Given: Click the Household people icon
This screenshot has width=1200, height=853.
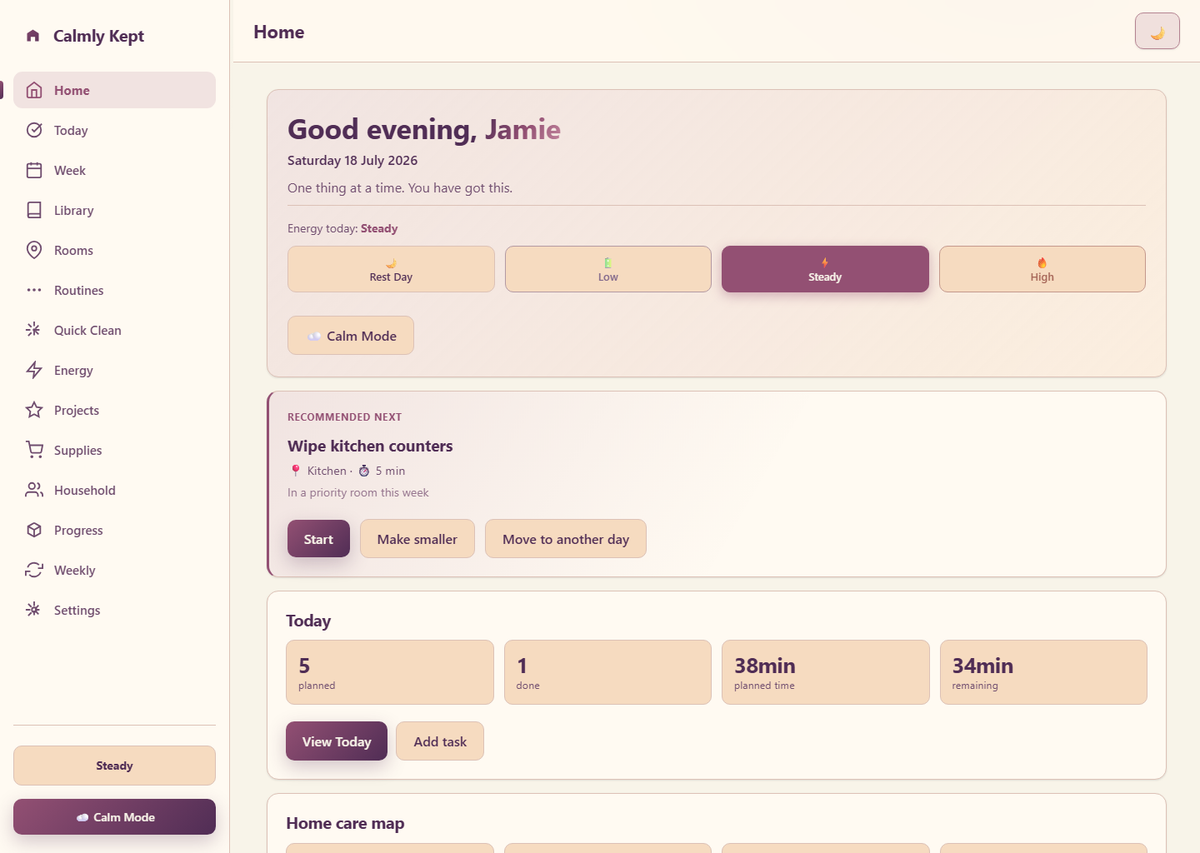Looking at the screenshot, I should point(34,490).
